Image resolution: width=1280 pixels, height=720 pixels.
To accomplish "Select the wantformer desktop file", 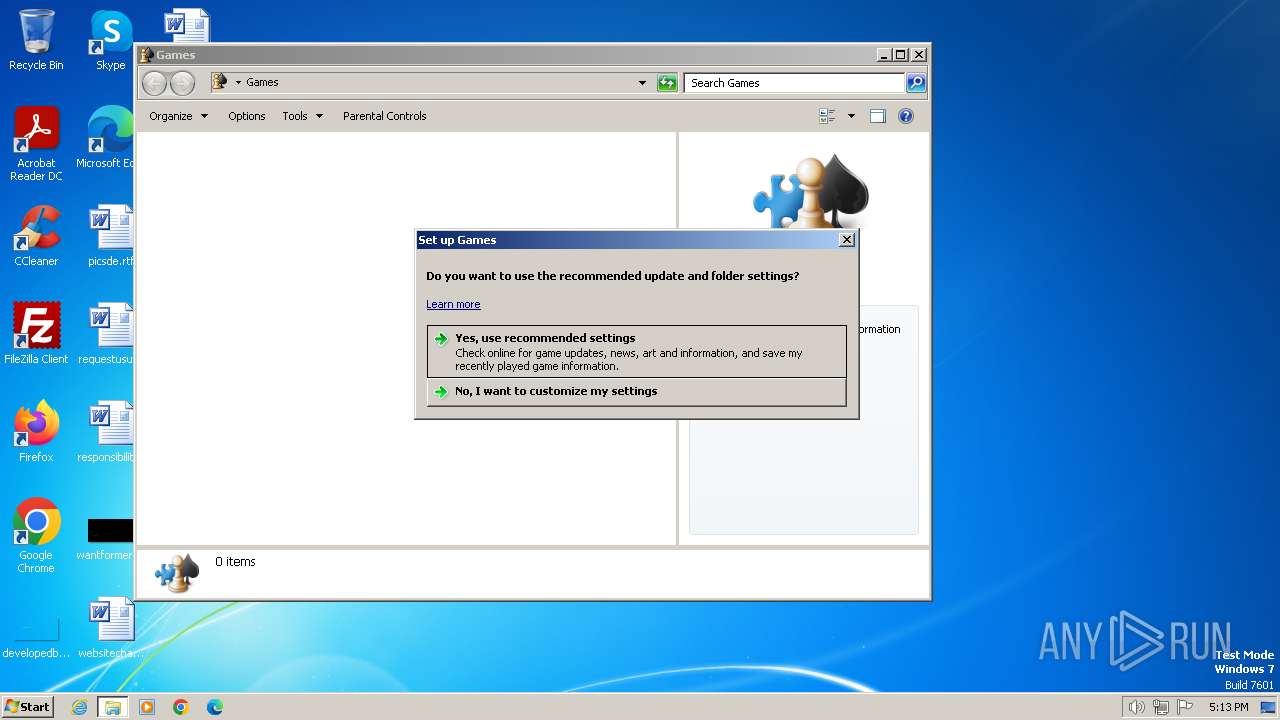I will tap(106, 540).
